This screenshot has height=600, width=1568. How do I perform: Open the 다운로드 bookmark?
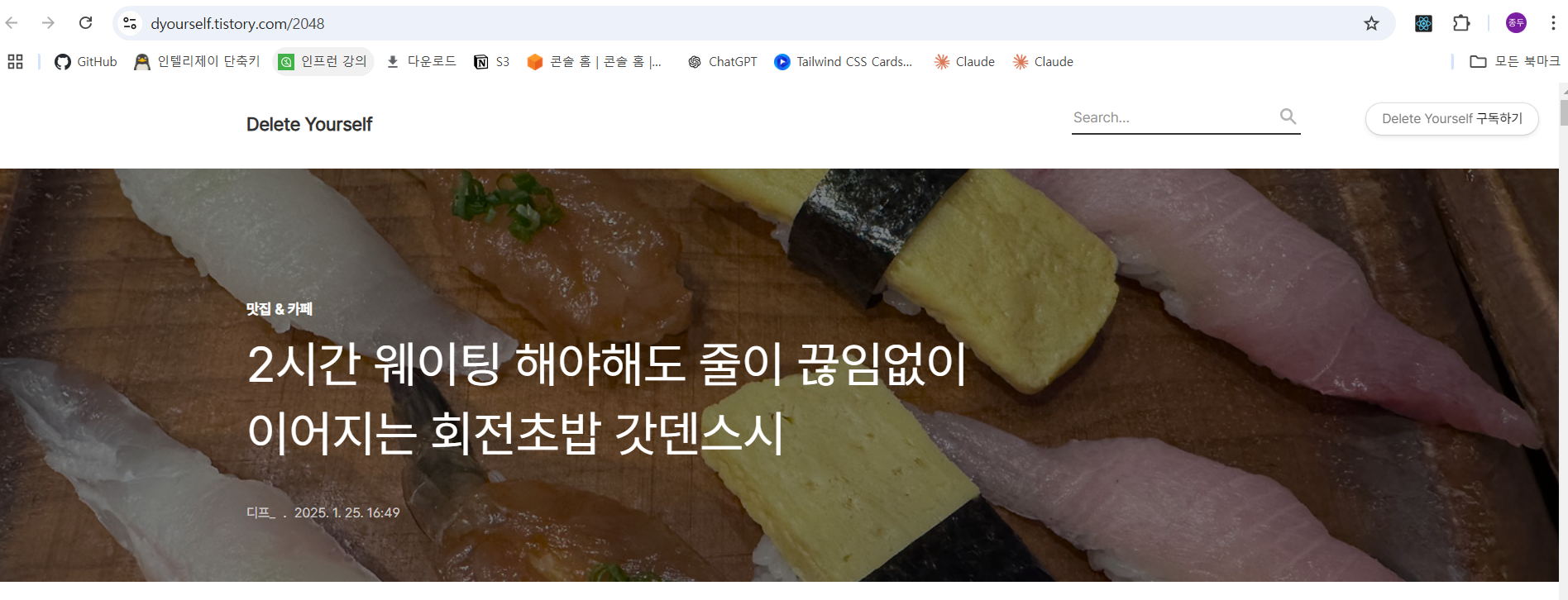(x=422, y=62)
